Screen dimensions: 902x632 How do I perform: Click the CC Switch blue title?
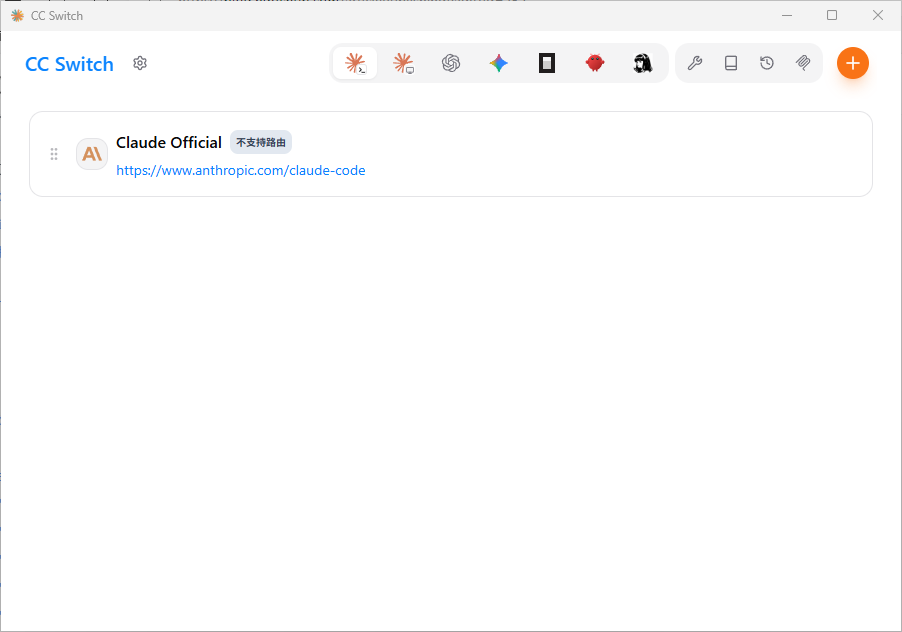point(70,64)
